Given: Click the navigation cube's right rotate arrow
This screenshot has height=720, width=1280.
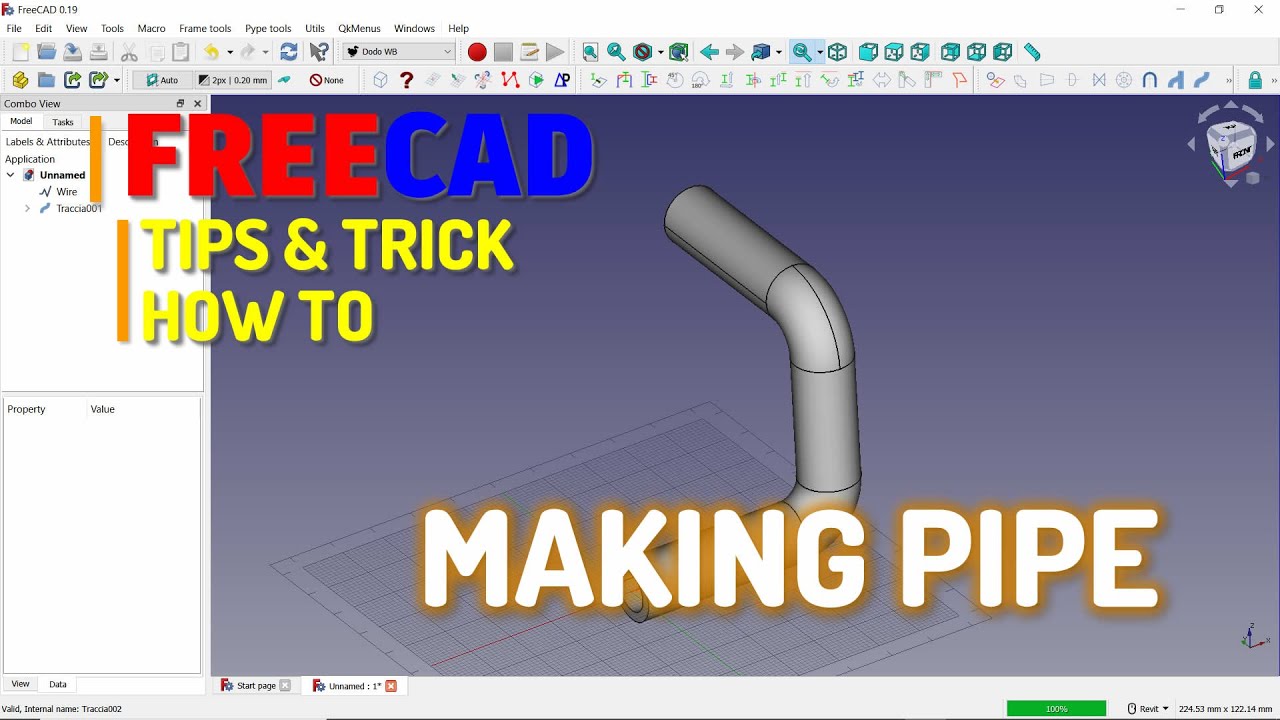Looking at the screenshot, I should [1270, 144].
